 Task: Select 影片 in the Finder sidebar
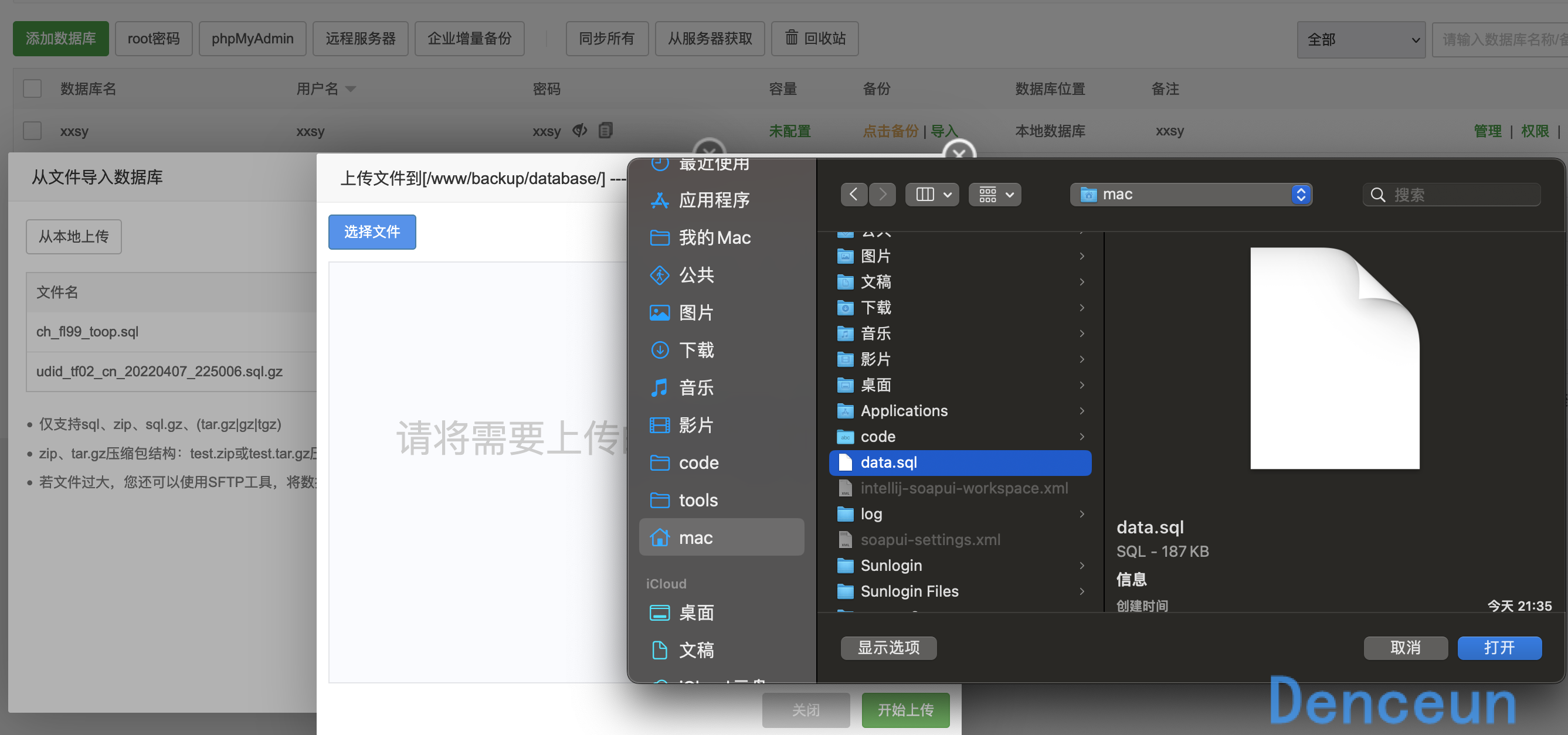click(721, 426)
